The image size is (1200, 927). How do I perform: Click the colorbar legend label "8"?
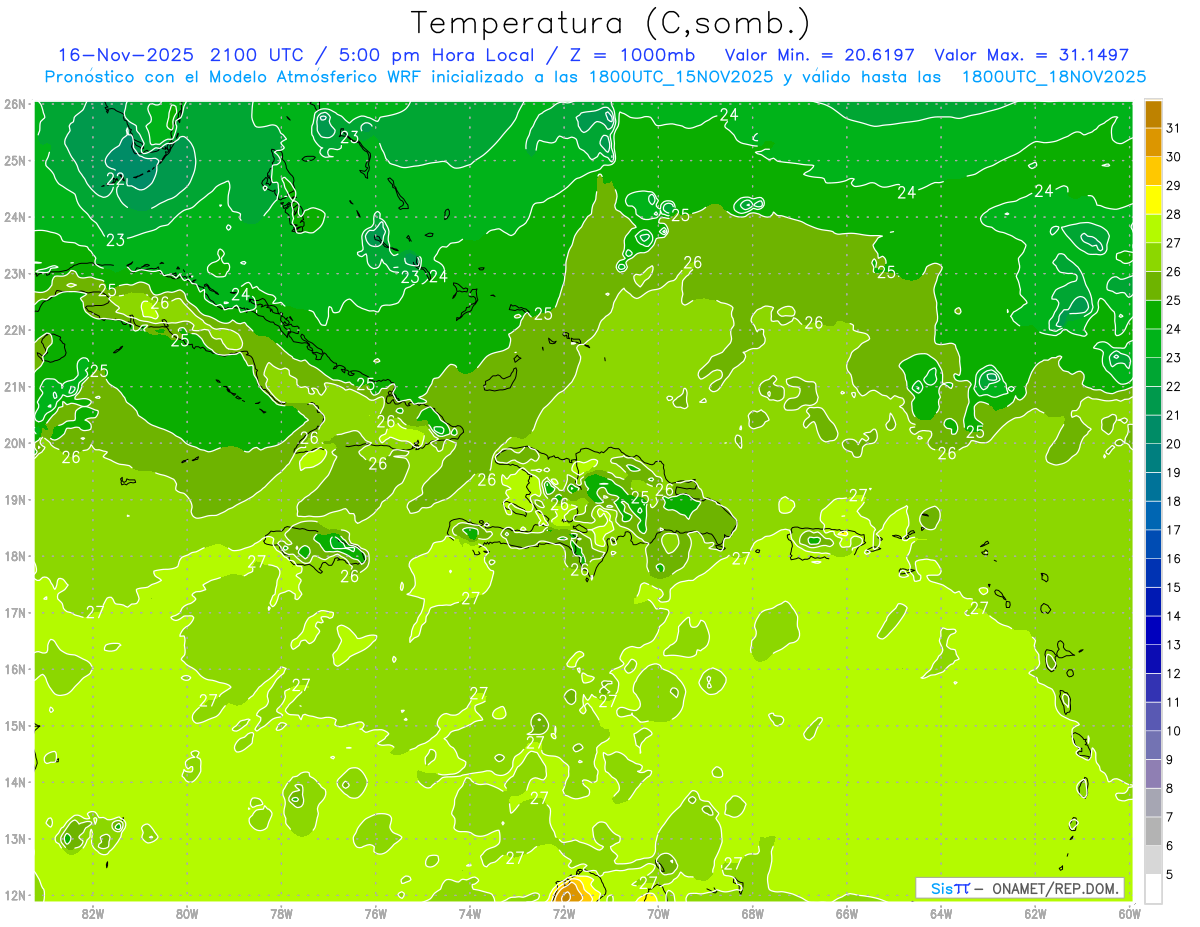coord(1170,789)
